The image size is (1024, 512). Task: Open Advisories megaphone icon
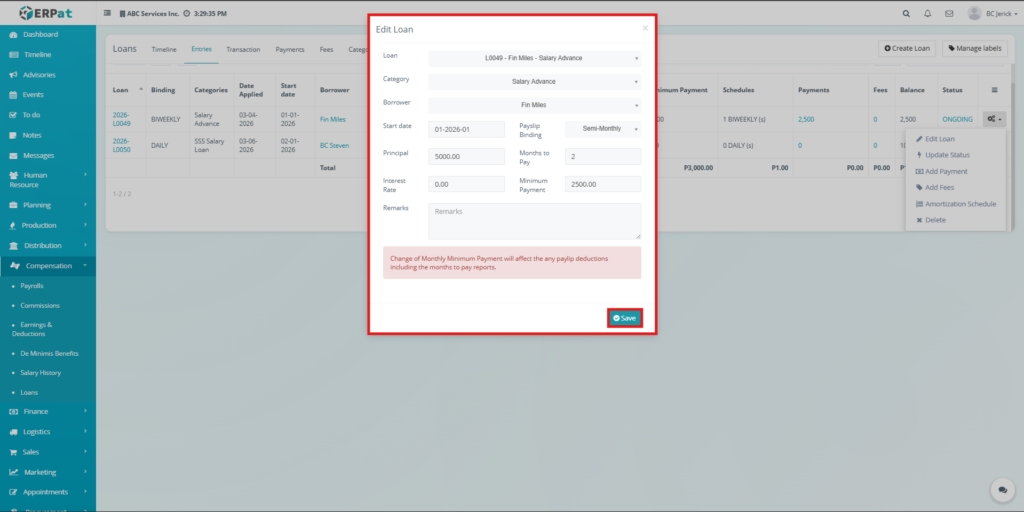[x=13, y=75]
